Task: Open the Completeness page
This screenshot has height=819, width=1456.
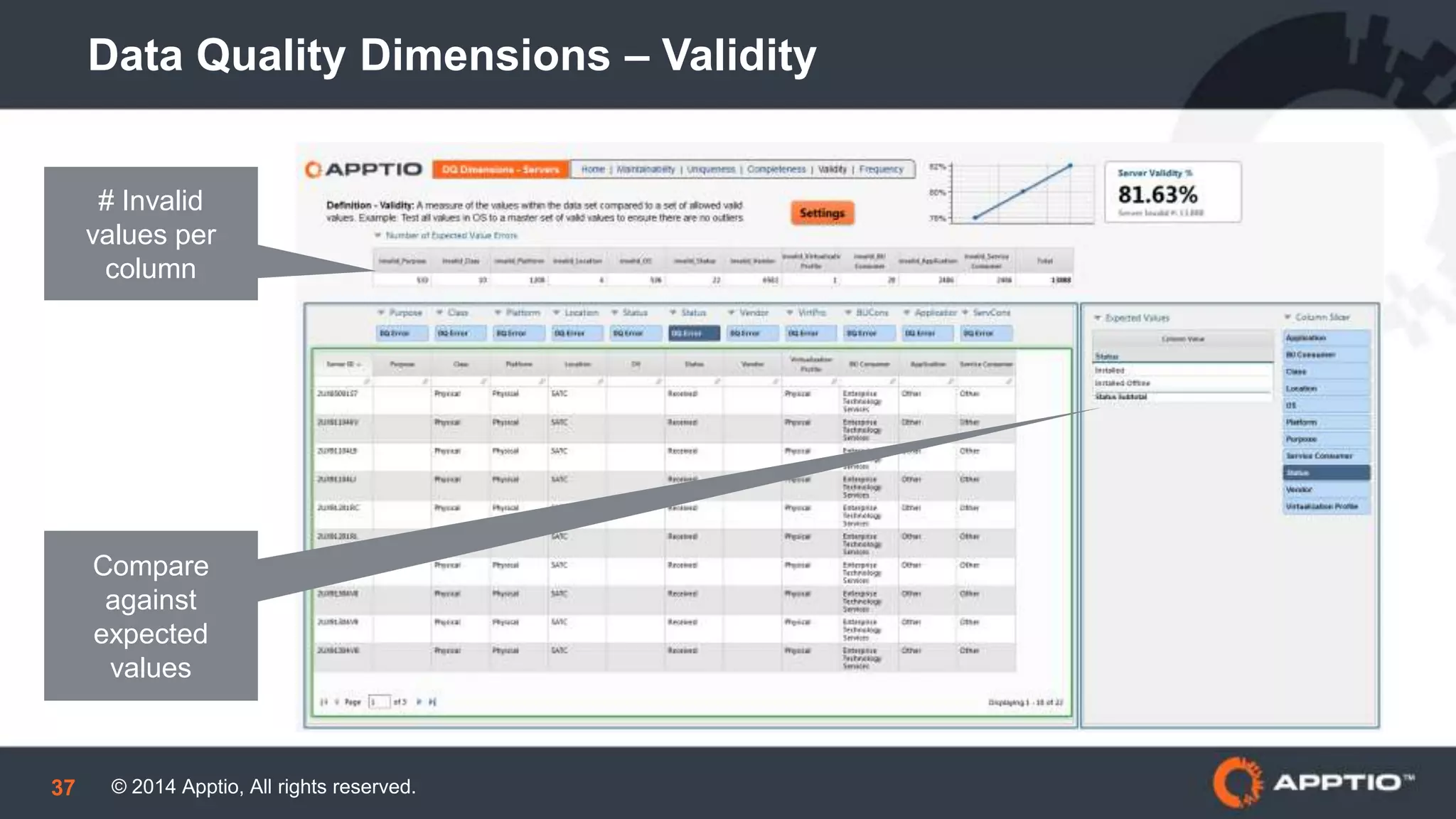Action: tap(776, 169)
